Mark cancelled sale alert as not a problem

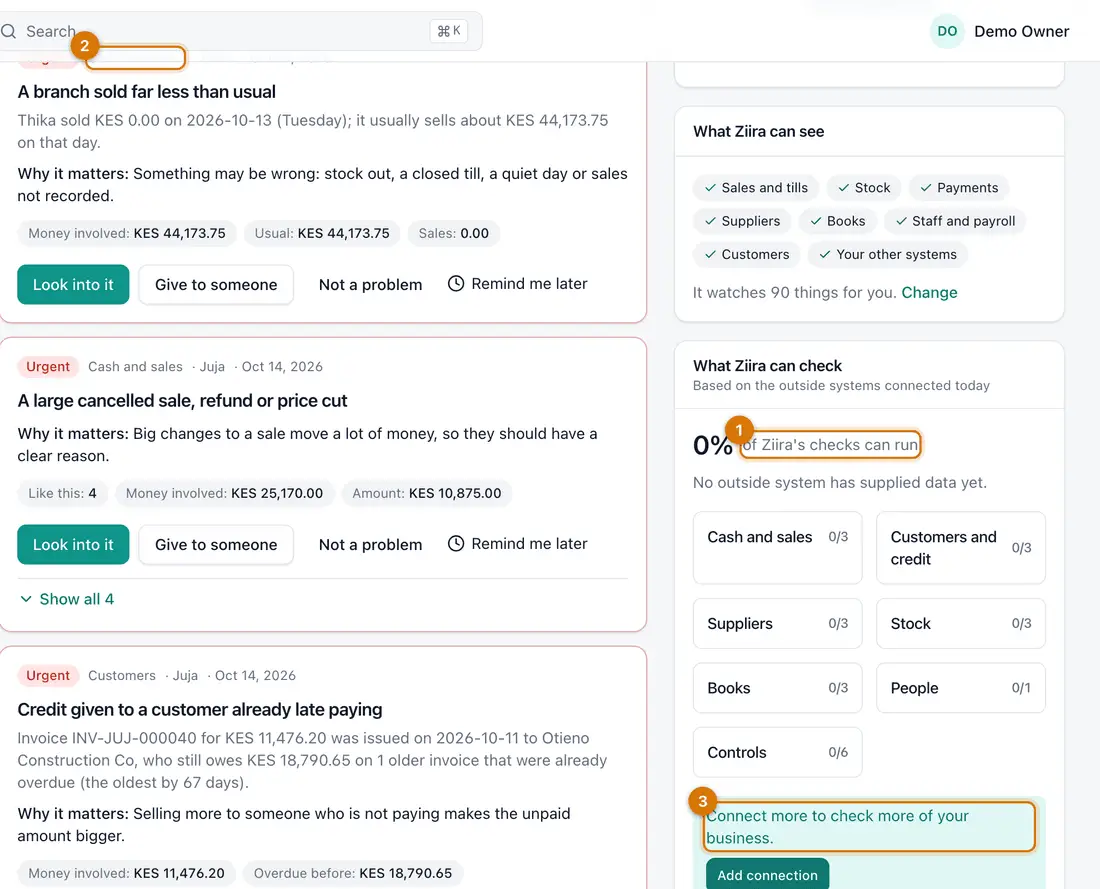point(370,544)
